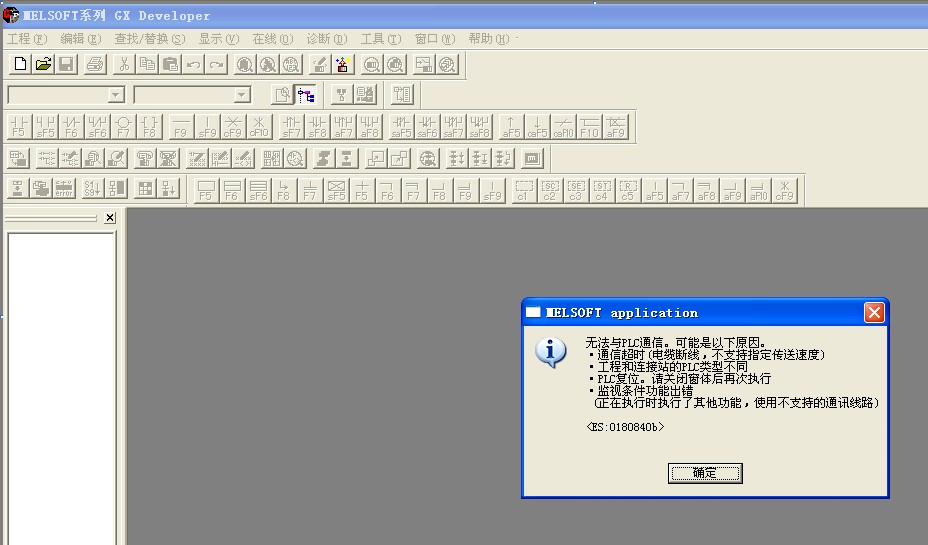
Task: Open the 工程 (Project) menu
Action: [x=27, y=39]
